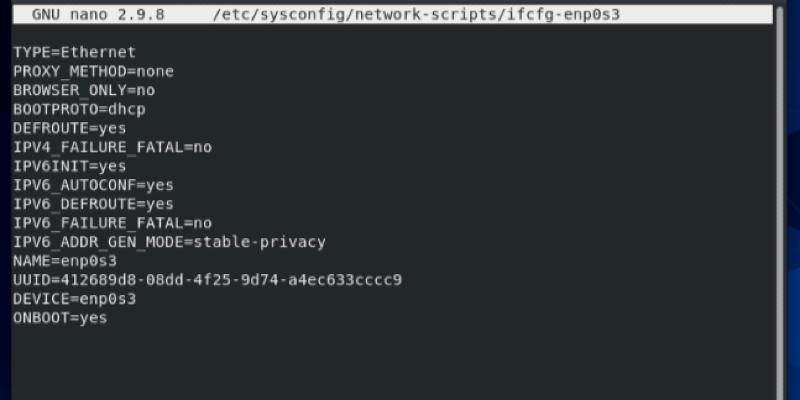Click the terminal vertical scrollbar

click(780, 204)
